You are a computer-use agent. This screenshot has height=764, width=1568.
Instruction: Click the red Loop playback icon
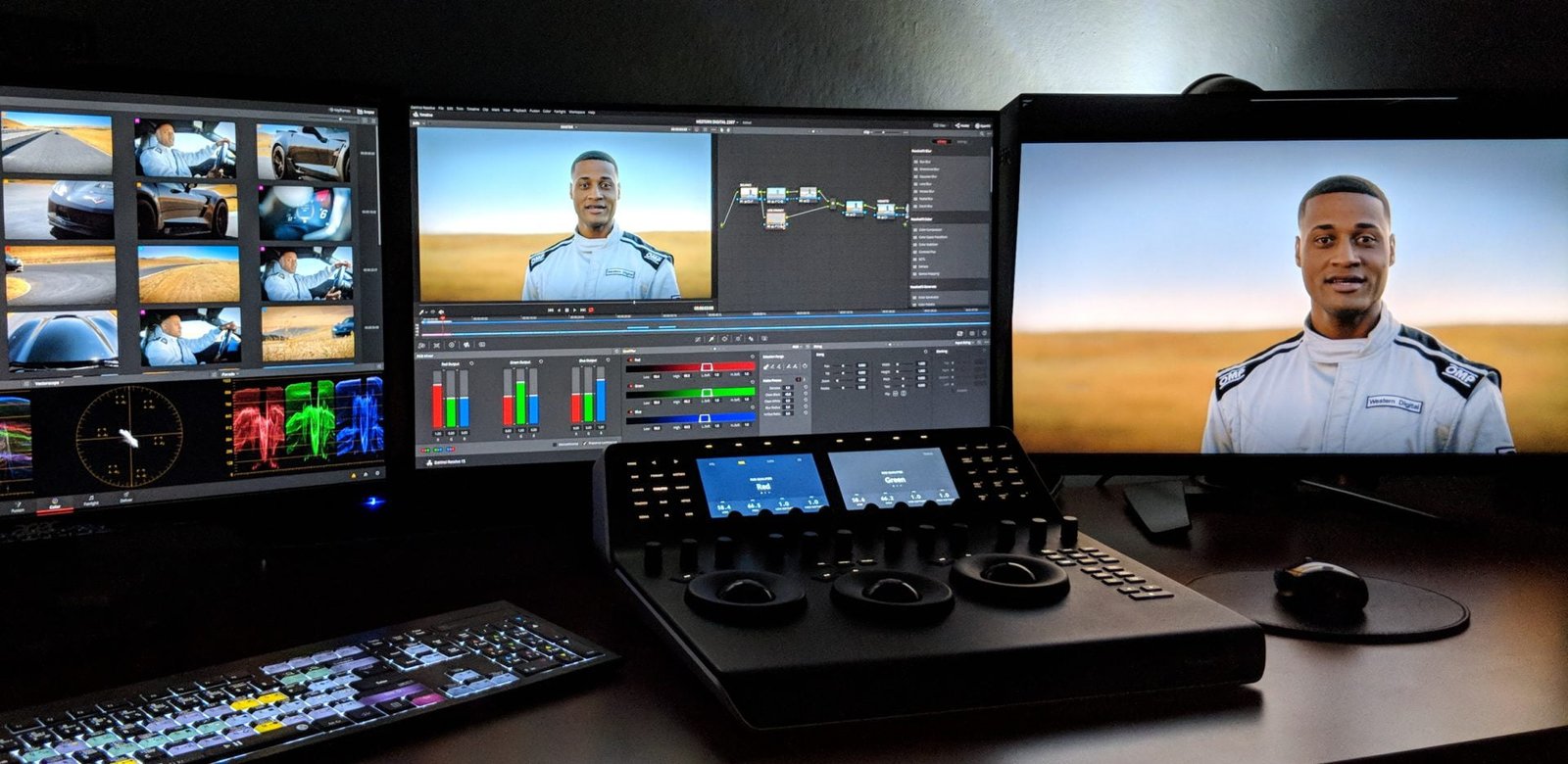(x=591, y=310)
